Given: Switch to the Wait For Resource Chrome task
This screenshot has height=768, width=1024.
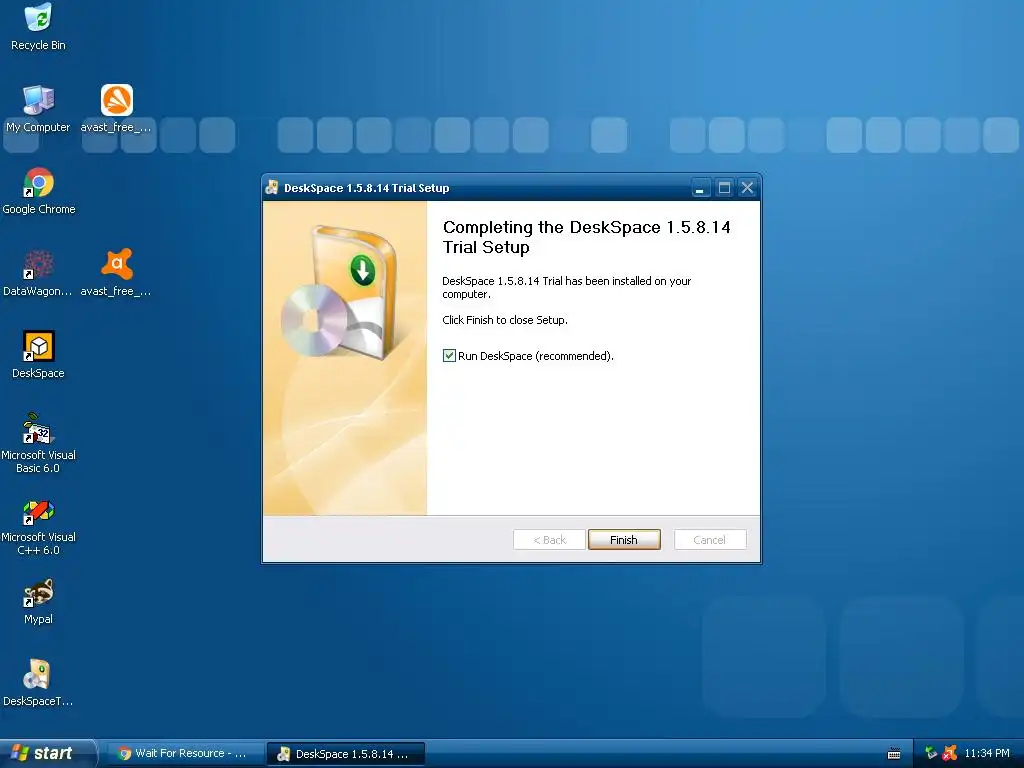Looking at the screenshot, I should pos(185,753).
